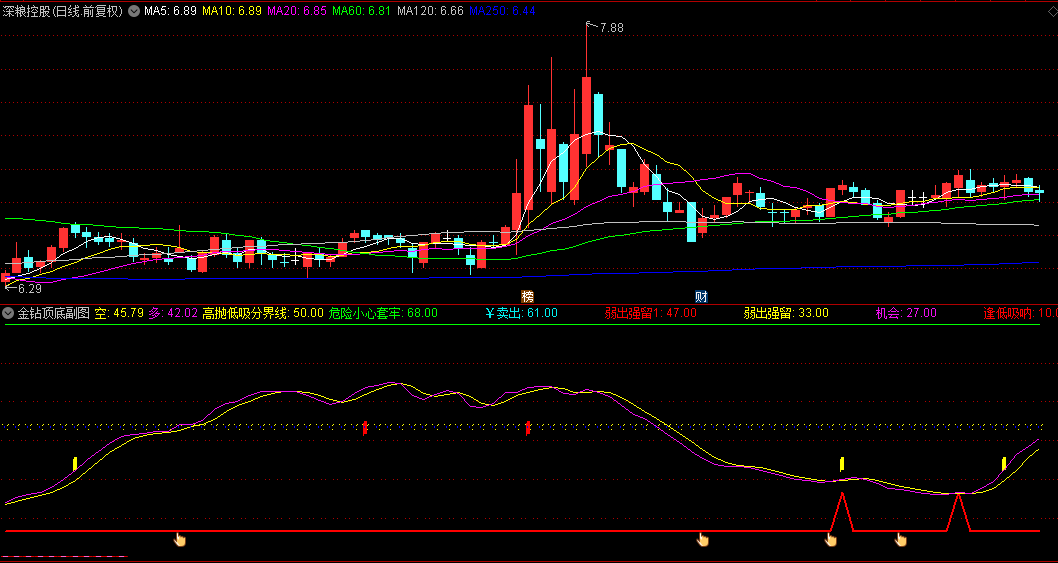Click the MA120: 6.66 label
1058x563 pixels.
tap(430, 11)
